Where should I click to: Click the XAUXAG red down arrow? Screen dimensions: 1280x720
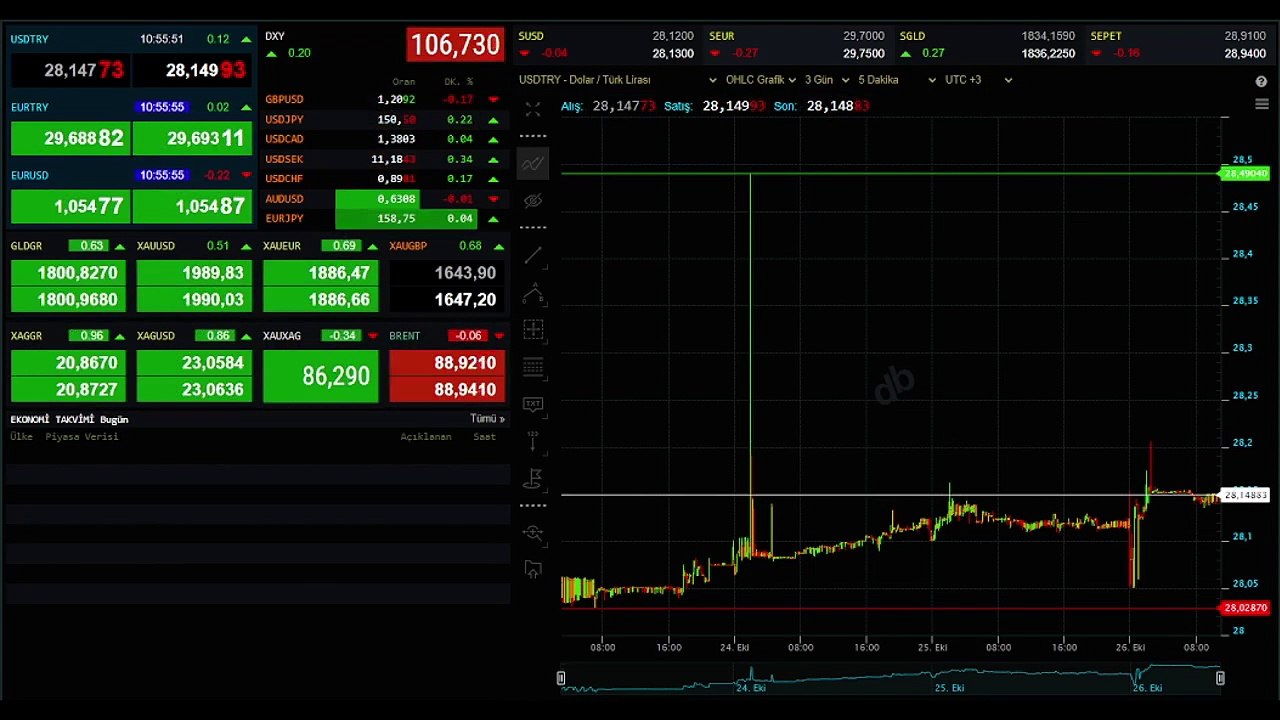pos(373,336)
